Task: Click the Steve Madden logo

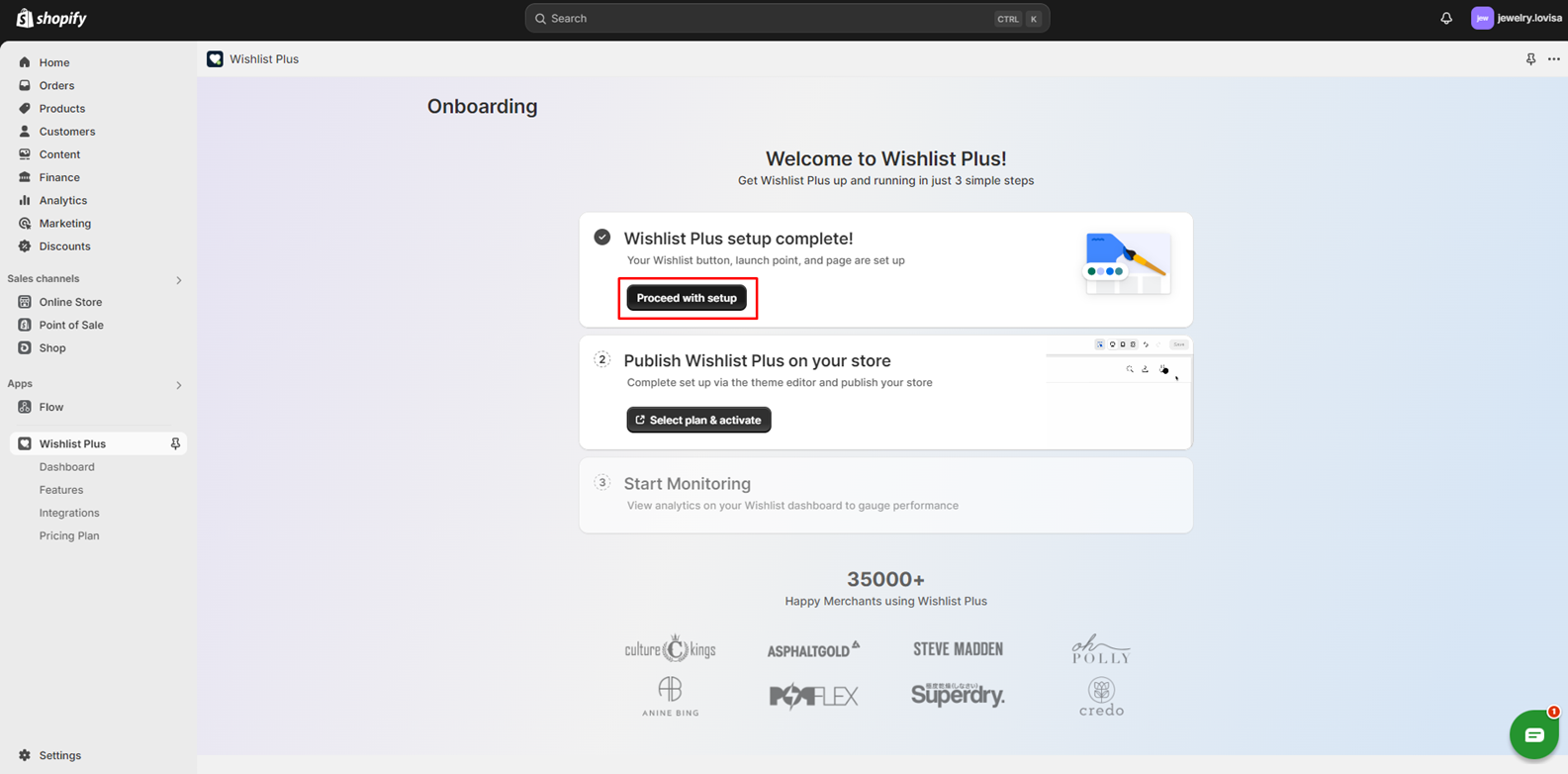Action: click(958, 649)
